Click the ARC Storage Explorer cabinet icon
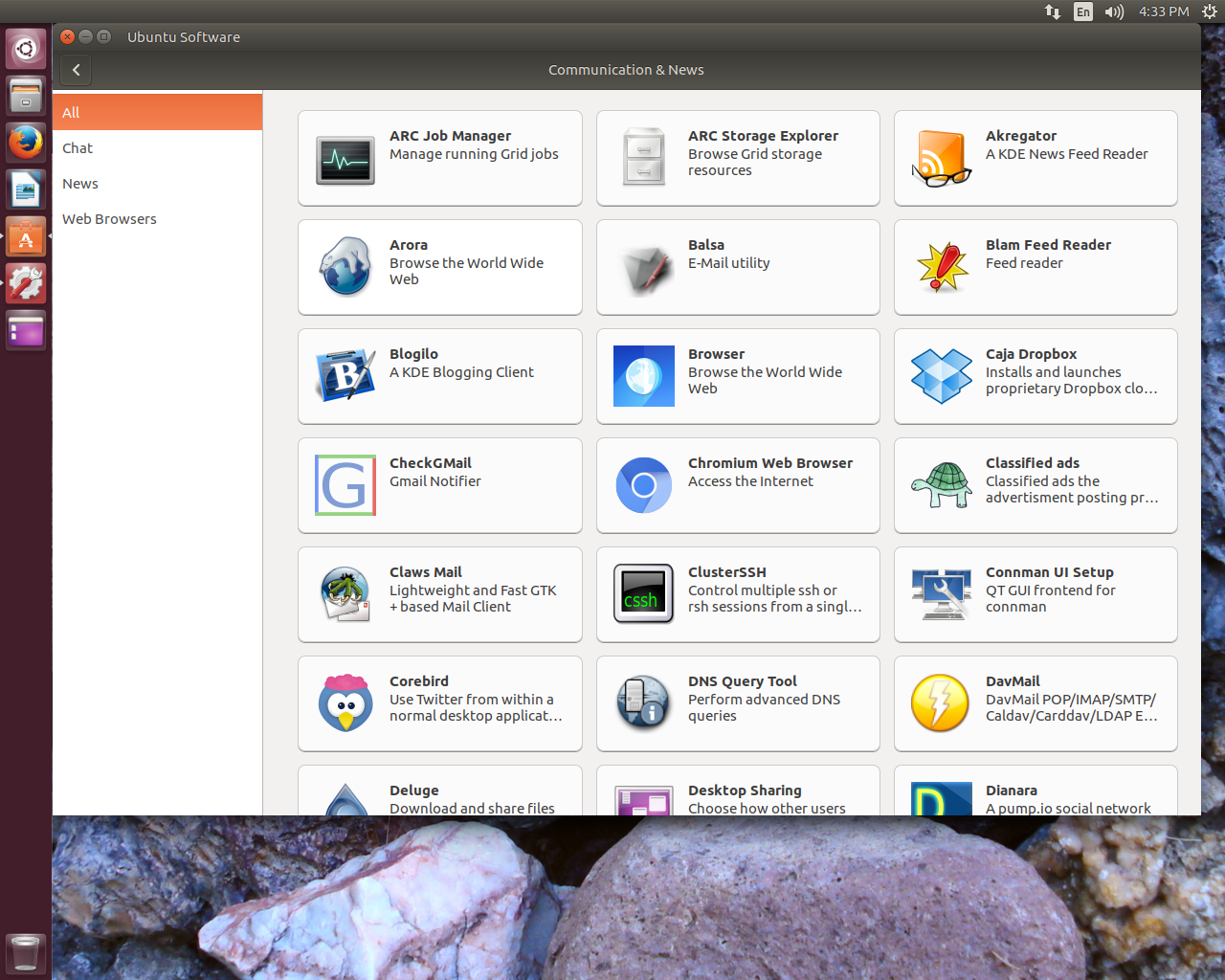Image resolution: width=1225 pixels, height=980 pixels. coord(644,158)
